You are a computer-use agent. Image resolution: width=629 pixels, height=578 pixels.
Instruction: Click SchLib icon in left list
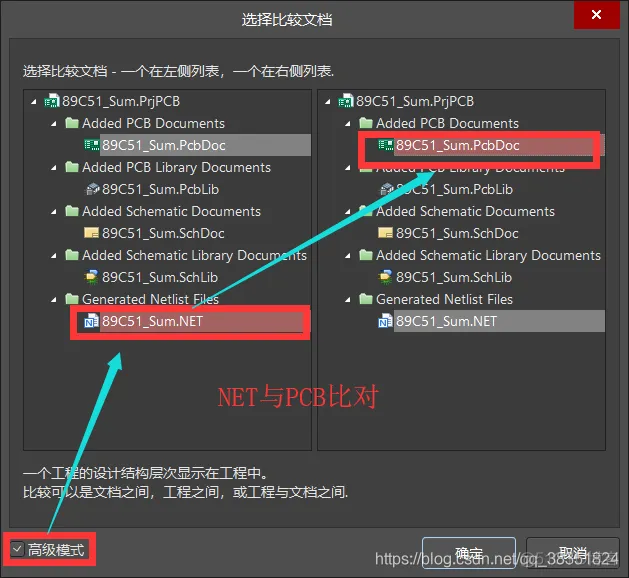click(x=92, y=278)
